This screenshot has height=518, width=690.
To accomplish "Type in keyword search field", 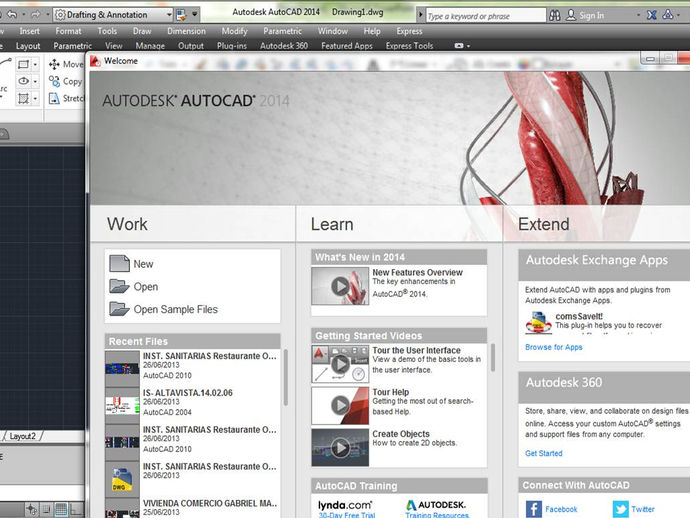I will pyautogui.click(x=485, y=16).
